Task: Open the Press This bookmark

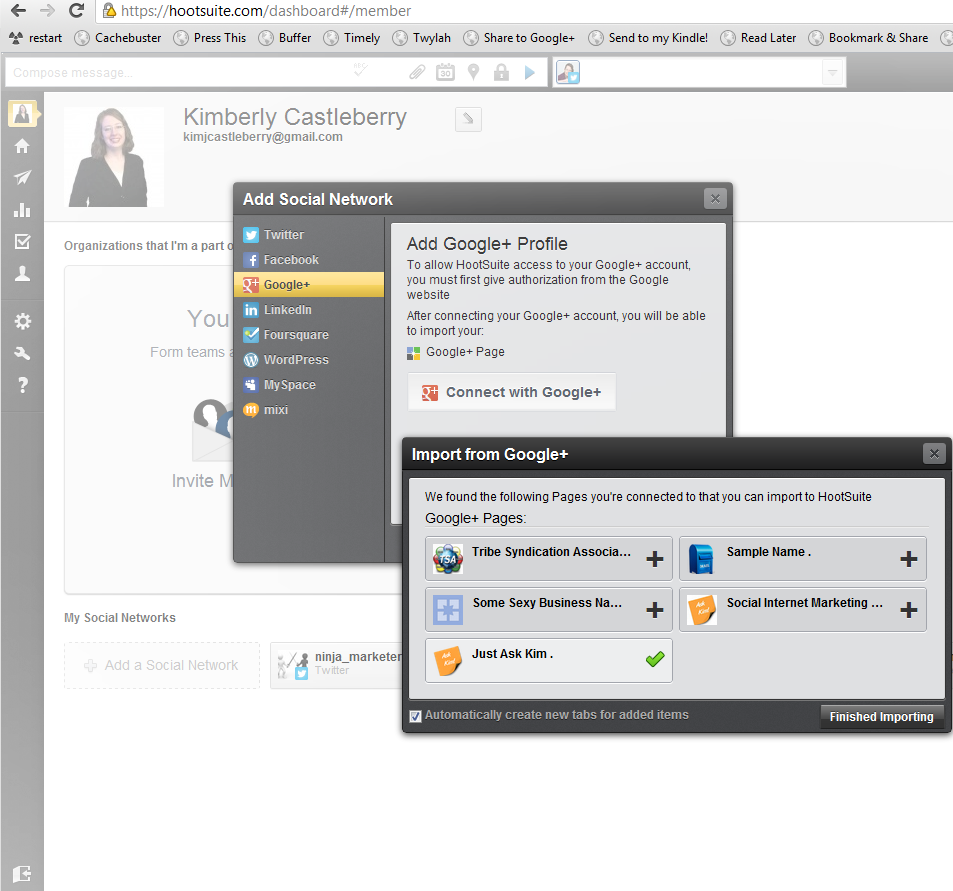Action: (210, 38)
